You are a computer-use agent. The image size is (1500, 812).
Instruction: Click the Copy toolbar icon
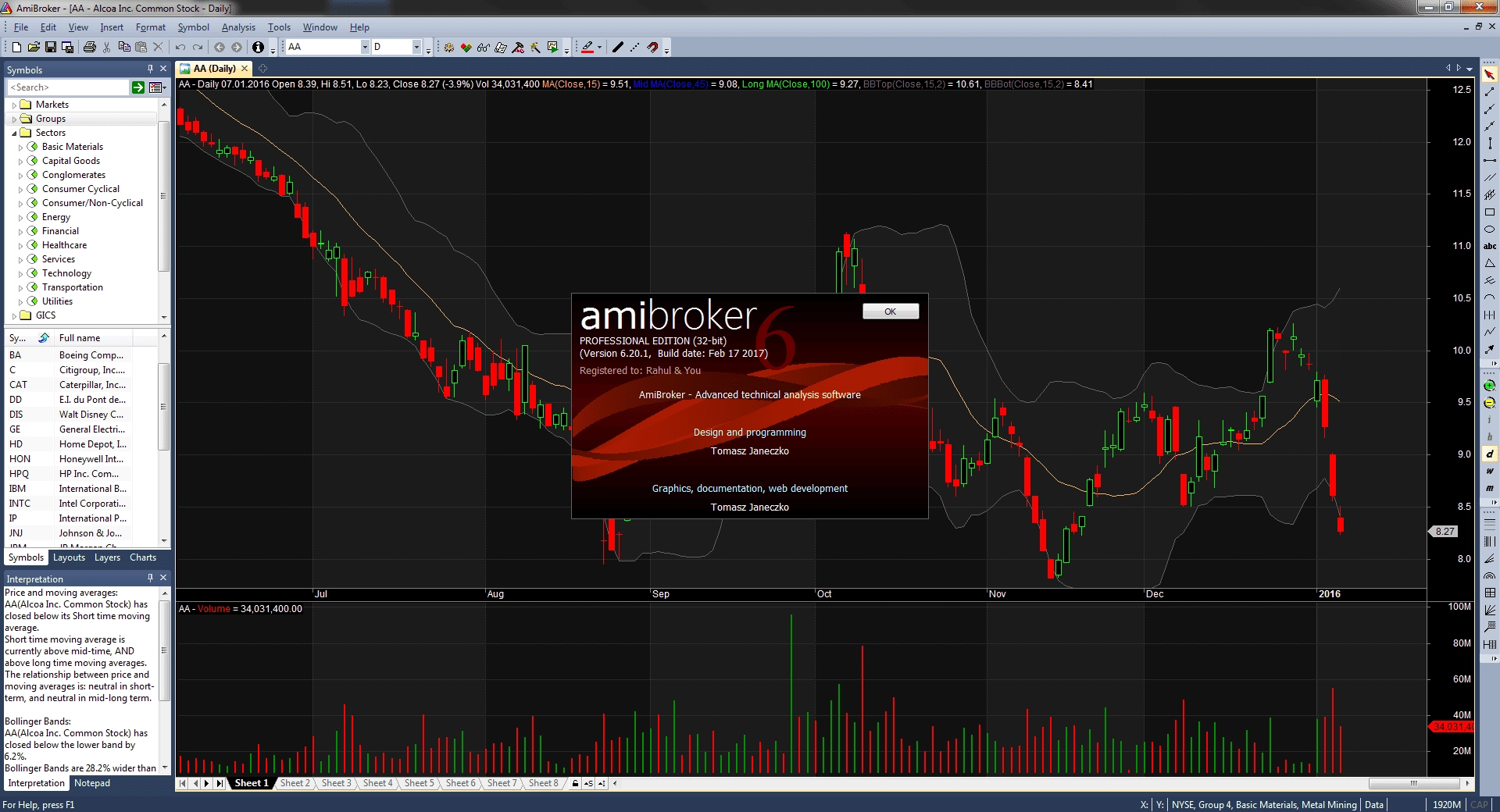tap(123, 48)
